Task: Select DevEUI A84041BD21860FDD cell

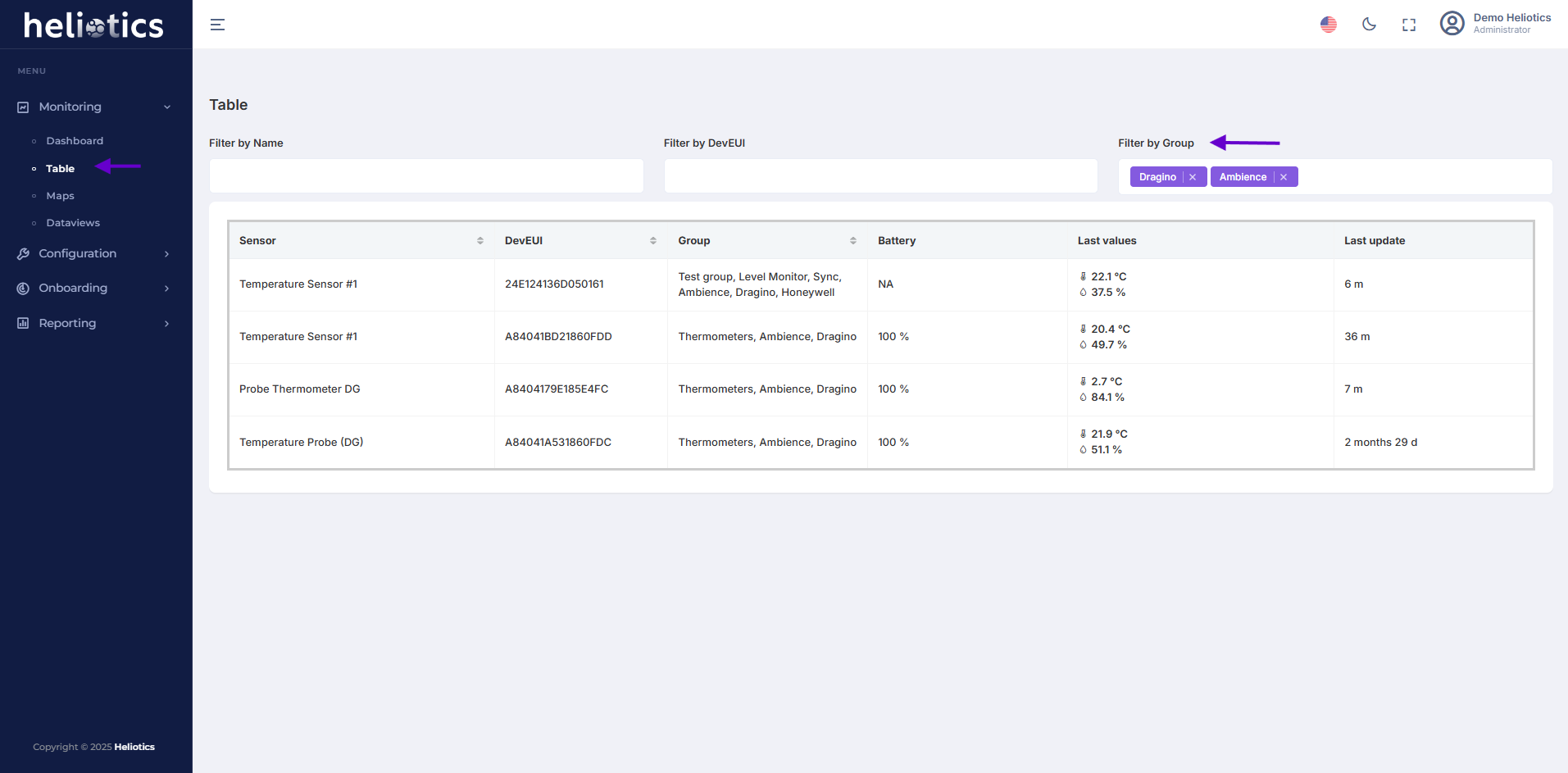Action: pyautogui.click(x=558, y=337)
